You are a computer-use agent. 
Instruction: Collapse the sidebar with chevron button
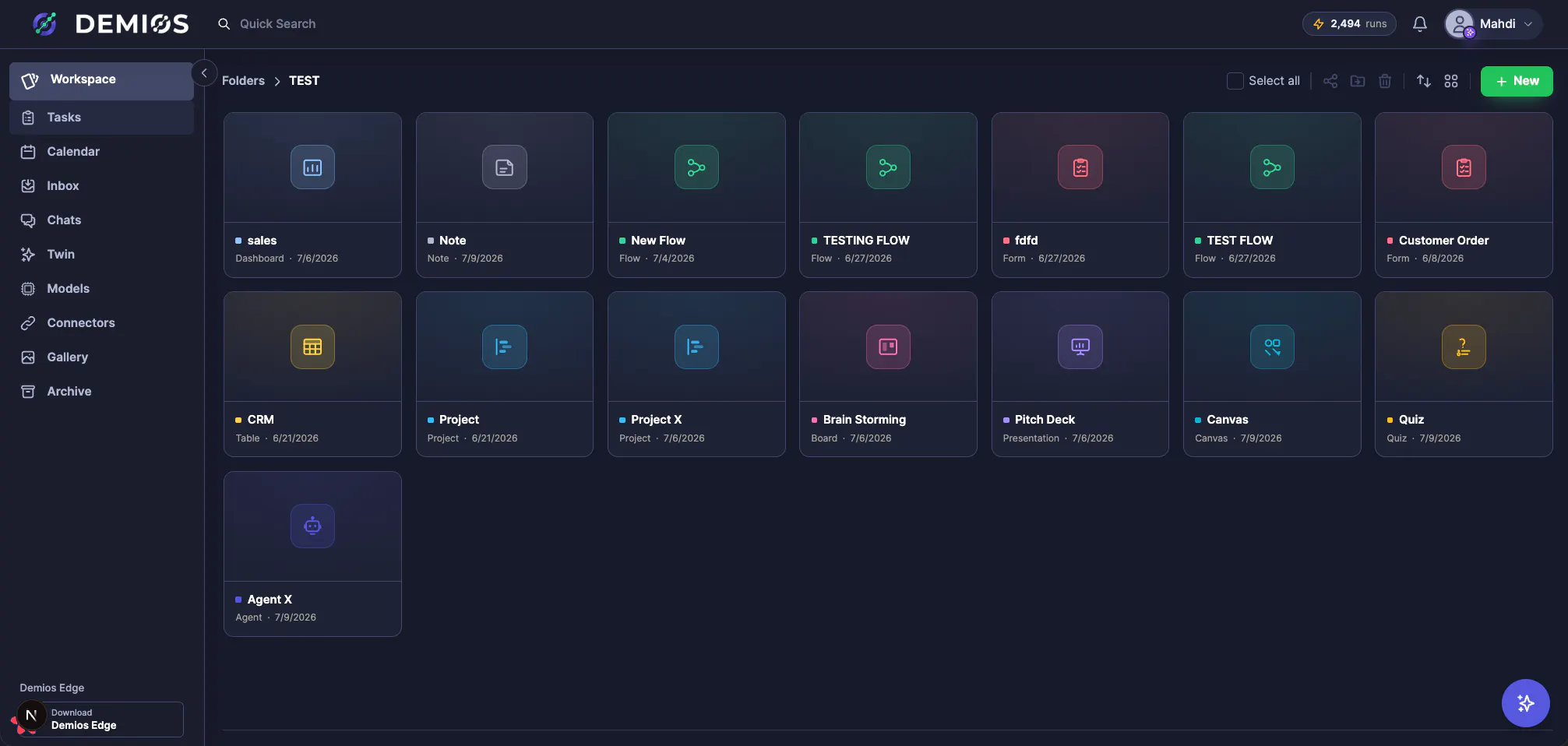204,73
